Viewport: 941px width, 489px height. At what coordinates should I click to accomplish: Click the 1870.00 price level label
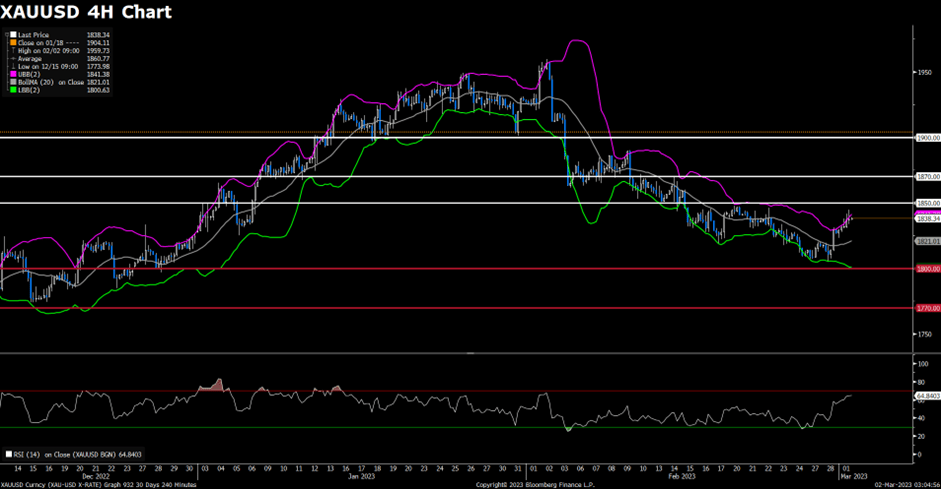click(x=927, y=176)
